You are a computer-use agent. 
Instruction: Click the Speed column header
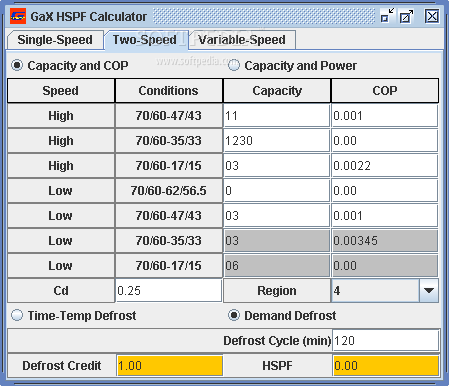(61, 91)
